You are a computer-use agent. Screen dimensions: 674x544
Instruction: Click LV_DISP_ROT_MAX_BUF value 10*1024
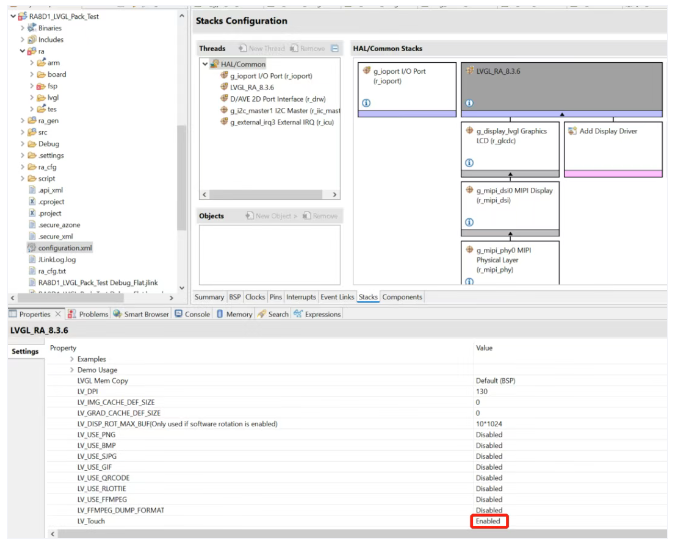click(x=489, y=424)
